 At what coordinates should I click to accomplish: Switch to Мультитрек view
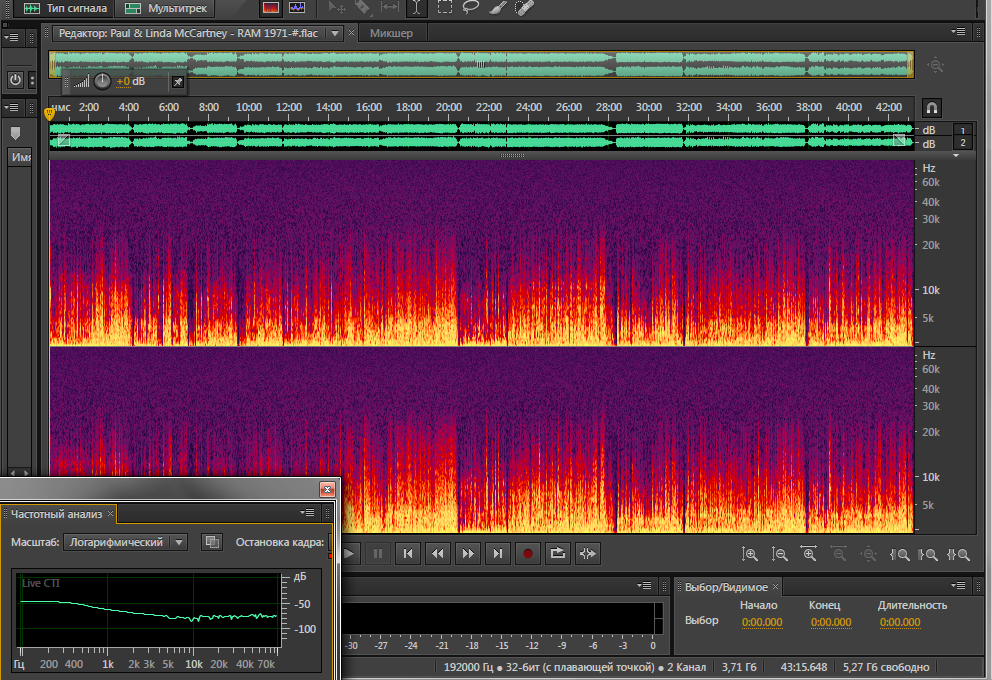166,8
